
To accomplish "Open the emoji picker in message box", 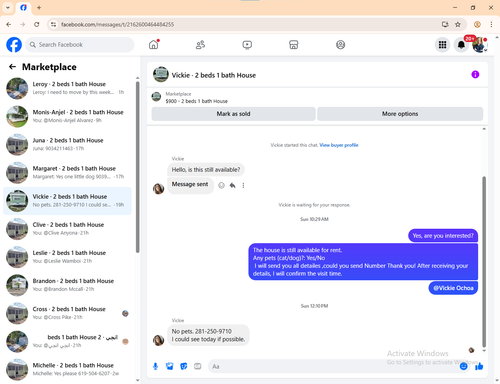I will coord(464,366).
